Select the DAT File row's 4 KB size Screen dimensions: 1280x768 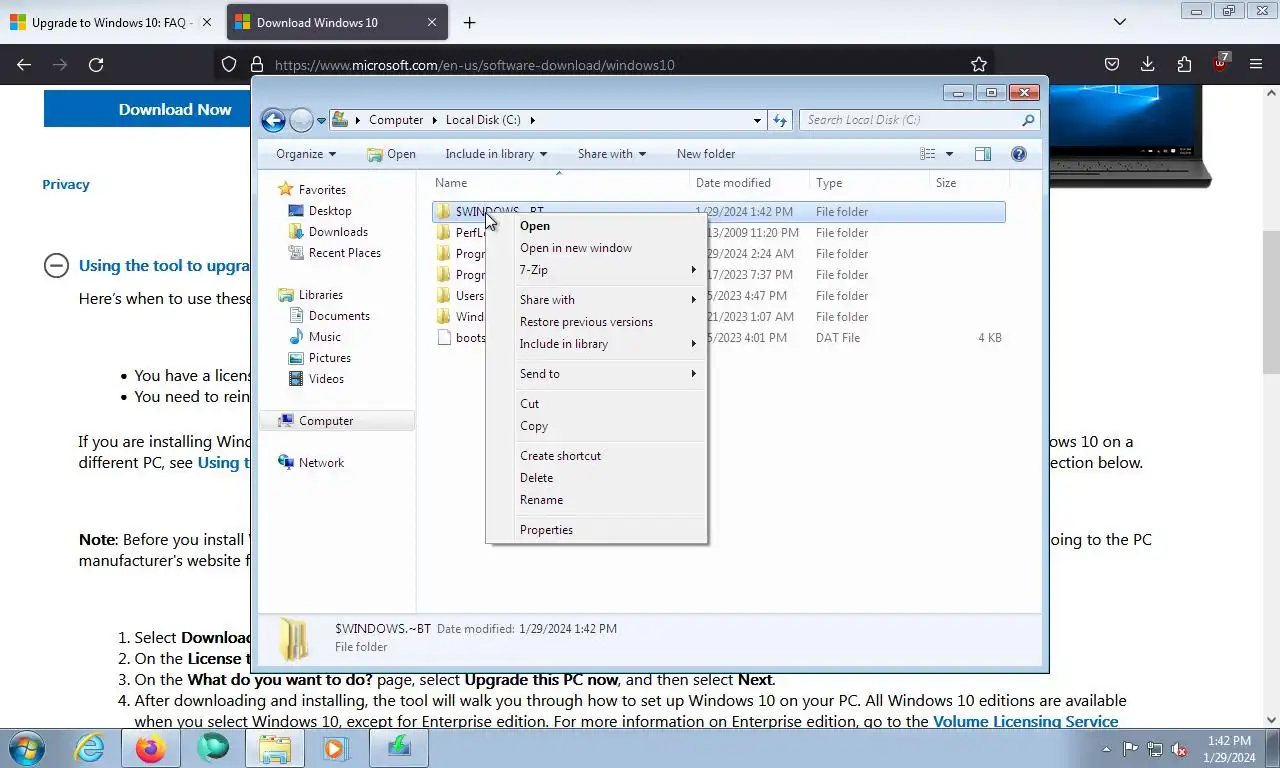coord(989,338)
